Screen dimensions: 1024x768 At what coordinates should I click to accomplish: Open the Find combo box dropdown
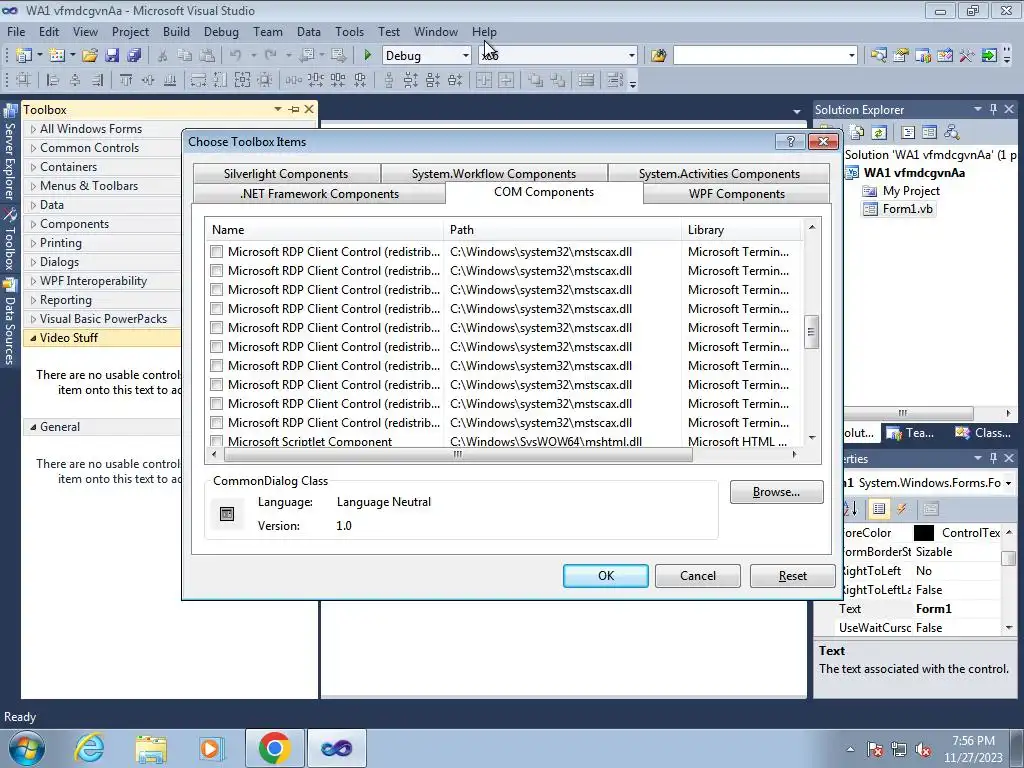[x=852, y=56]
